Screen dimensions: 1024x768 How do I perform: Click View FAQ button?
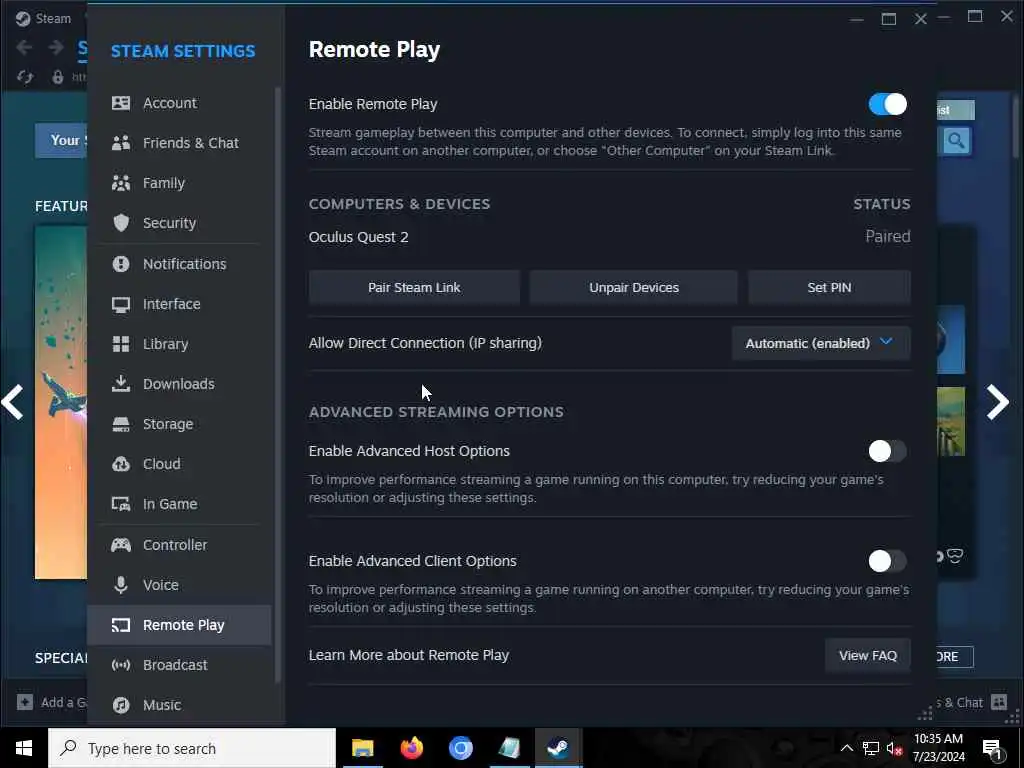click(867, 656)
